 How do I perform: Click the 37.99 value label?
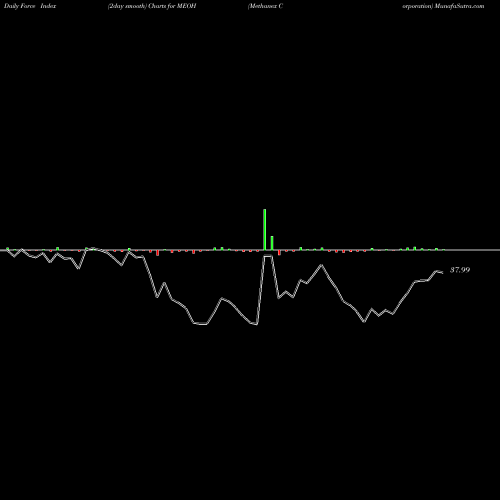point(460,270)
